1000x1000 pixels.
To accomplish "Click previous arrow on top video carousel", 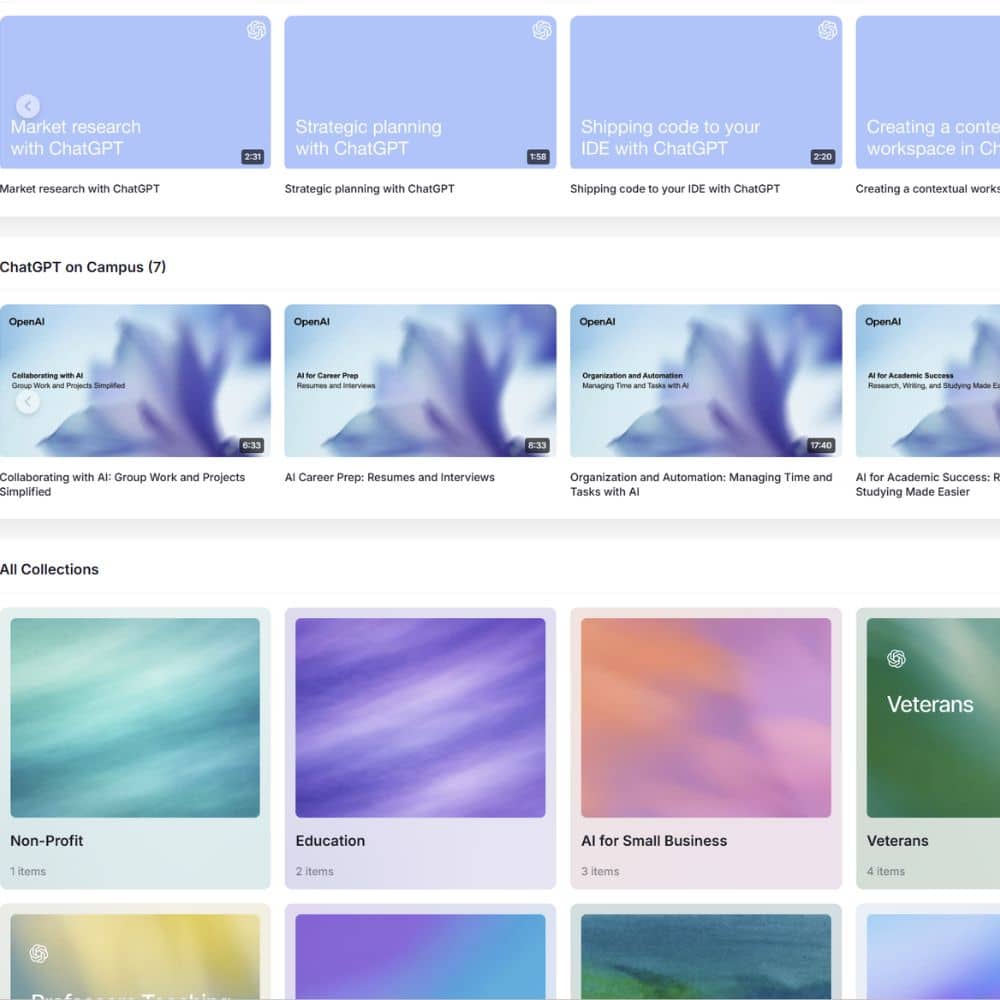I will tap(28, 106).
